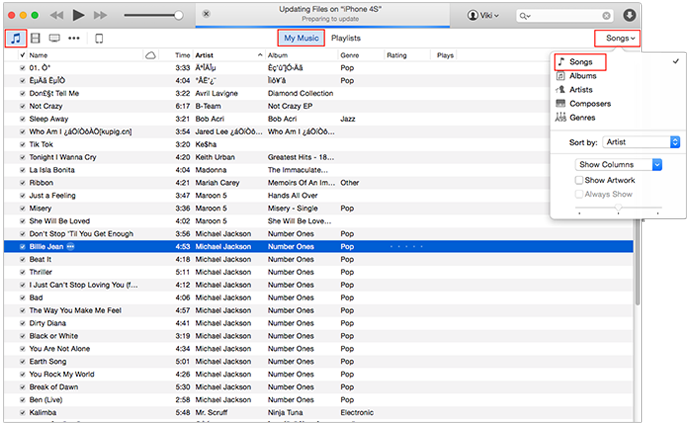
Task: Click the album cell Ninja Tuna
Action: coord(285,413)
